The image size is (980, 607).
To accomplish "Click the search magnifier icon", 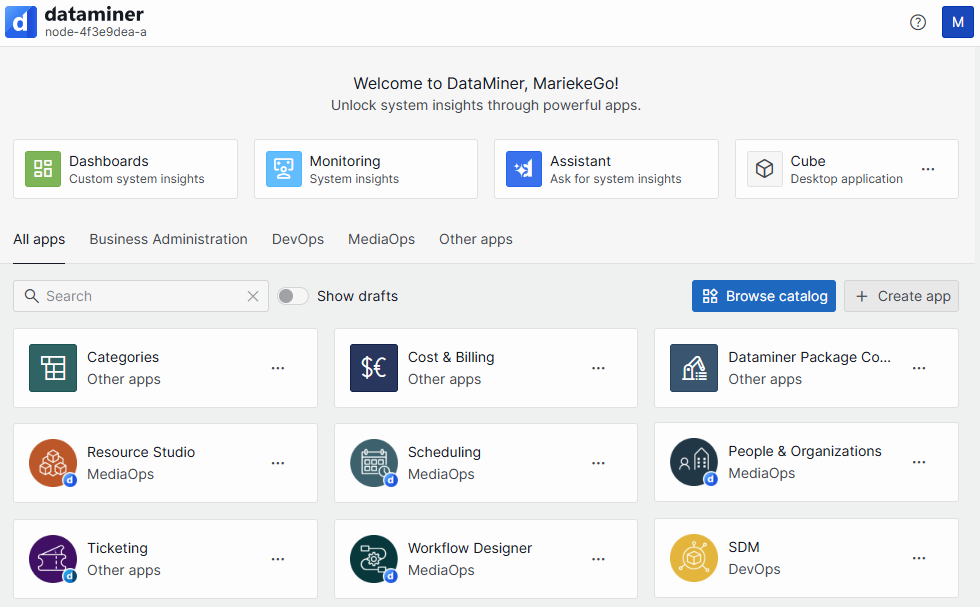I will pos(31,296).
